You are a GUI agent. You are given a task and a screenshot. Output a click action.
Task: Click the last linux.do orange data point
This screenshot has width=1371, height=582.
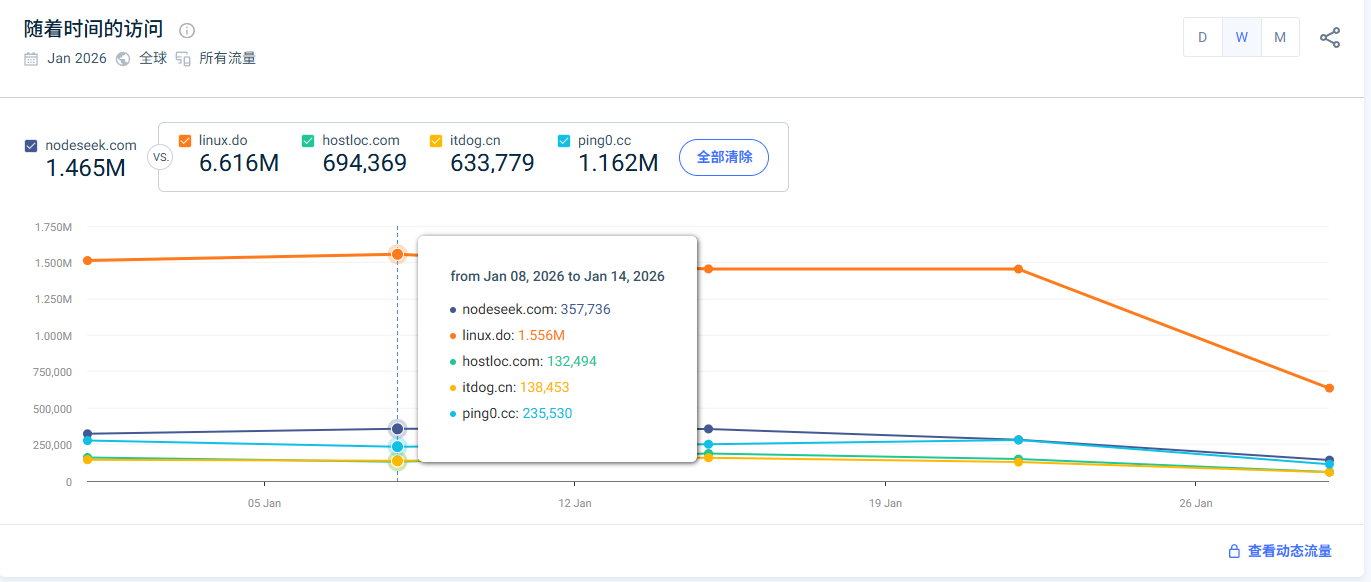1329,388
